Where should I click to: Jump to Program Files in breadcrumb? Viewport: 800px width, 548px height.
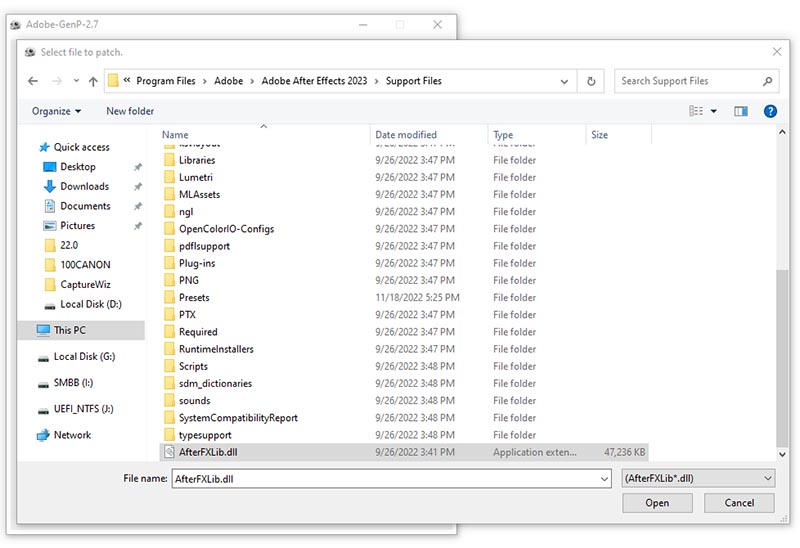(166, 81)
